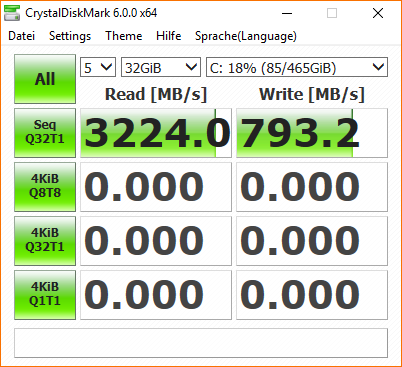Open the Sprache(Language) menu
Viewport: 402px width, 367px height.
246,36
